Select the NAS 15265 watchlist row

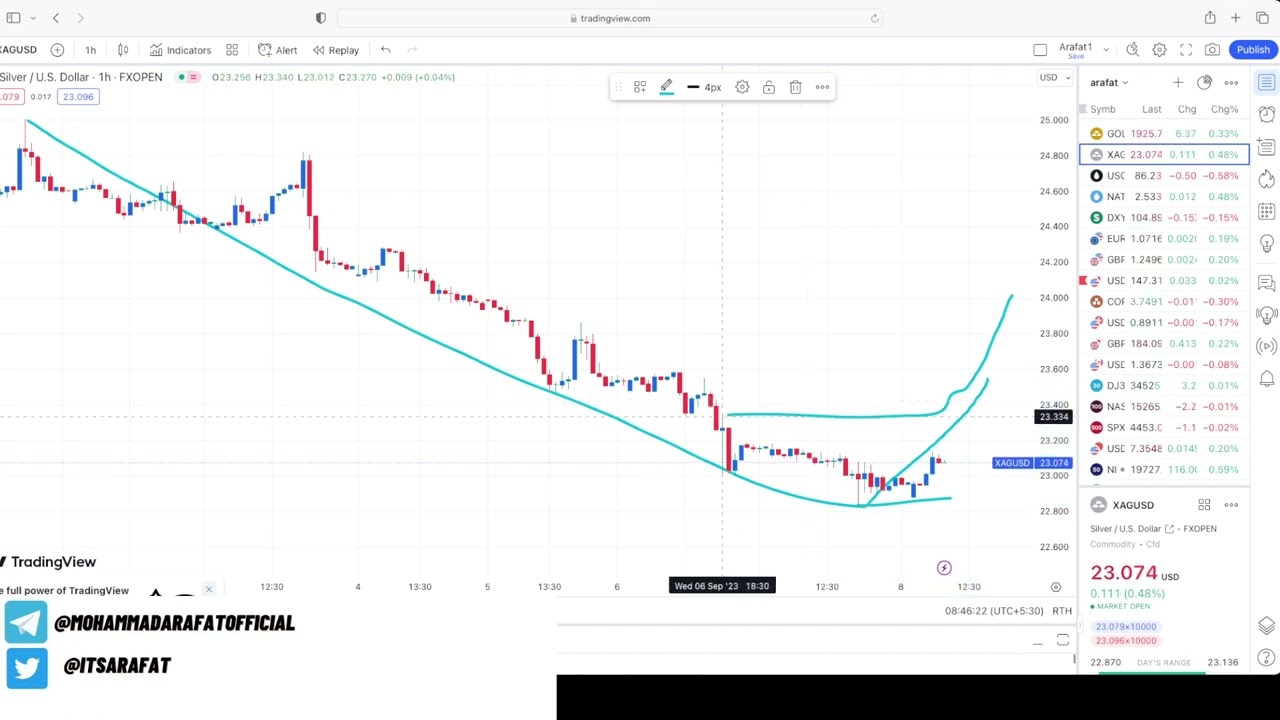tap(1164, 406)
